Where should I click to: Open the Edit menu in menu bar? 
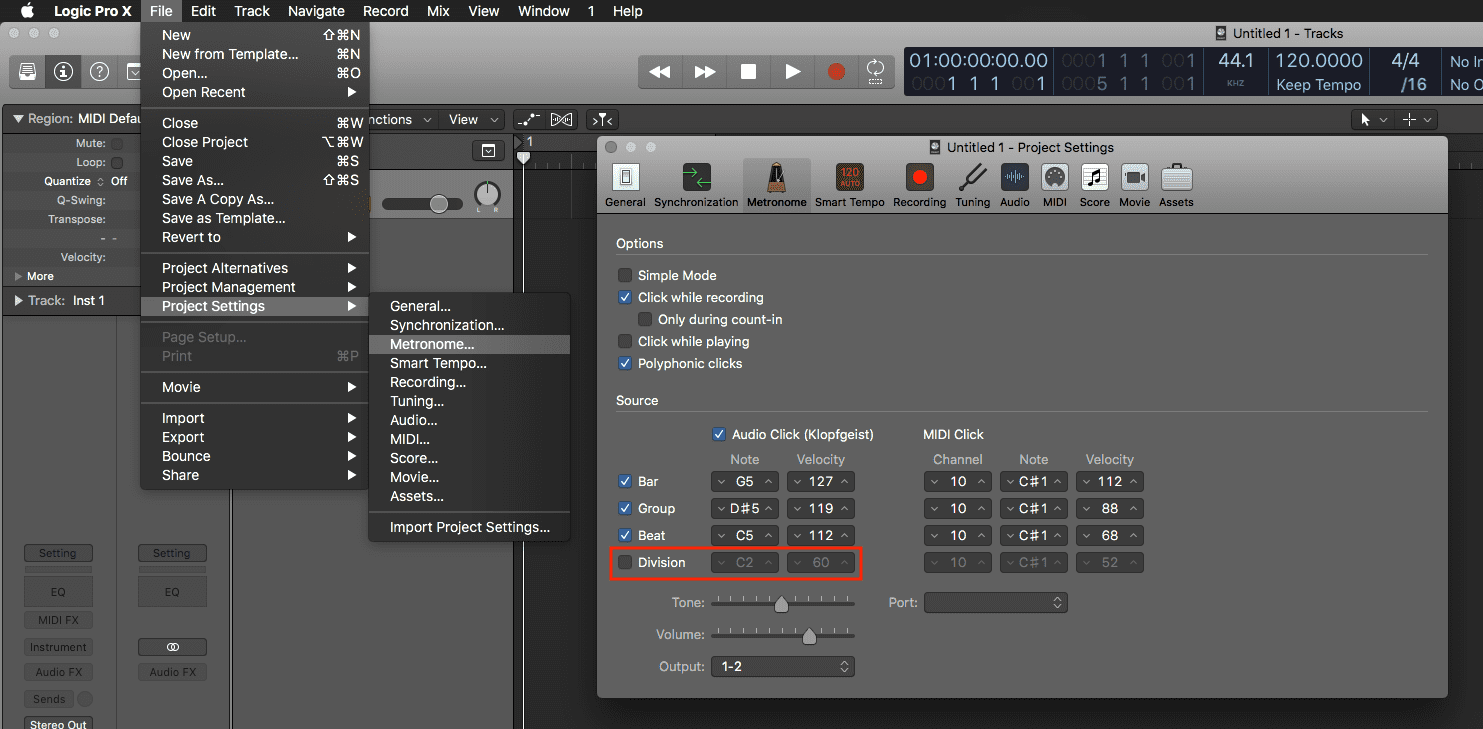click(203, 11)
